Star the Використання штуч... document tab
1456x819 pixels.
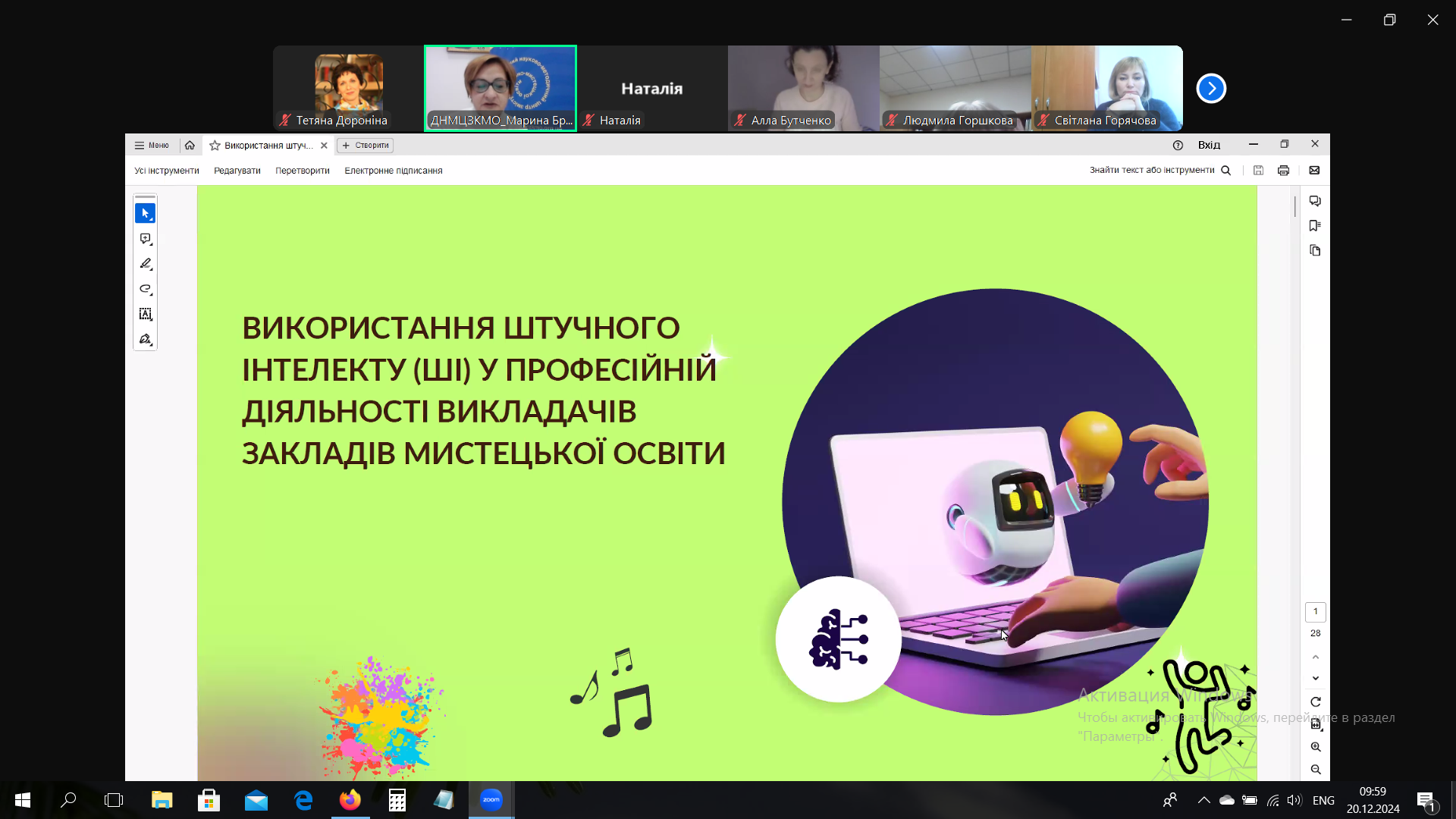215,146
